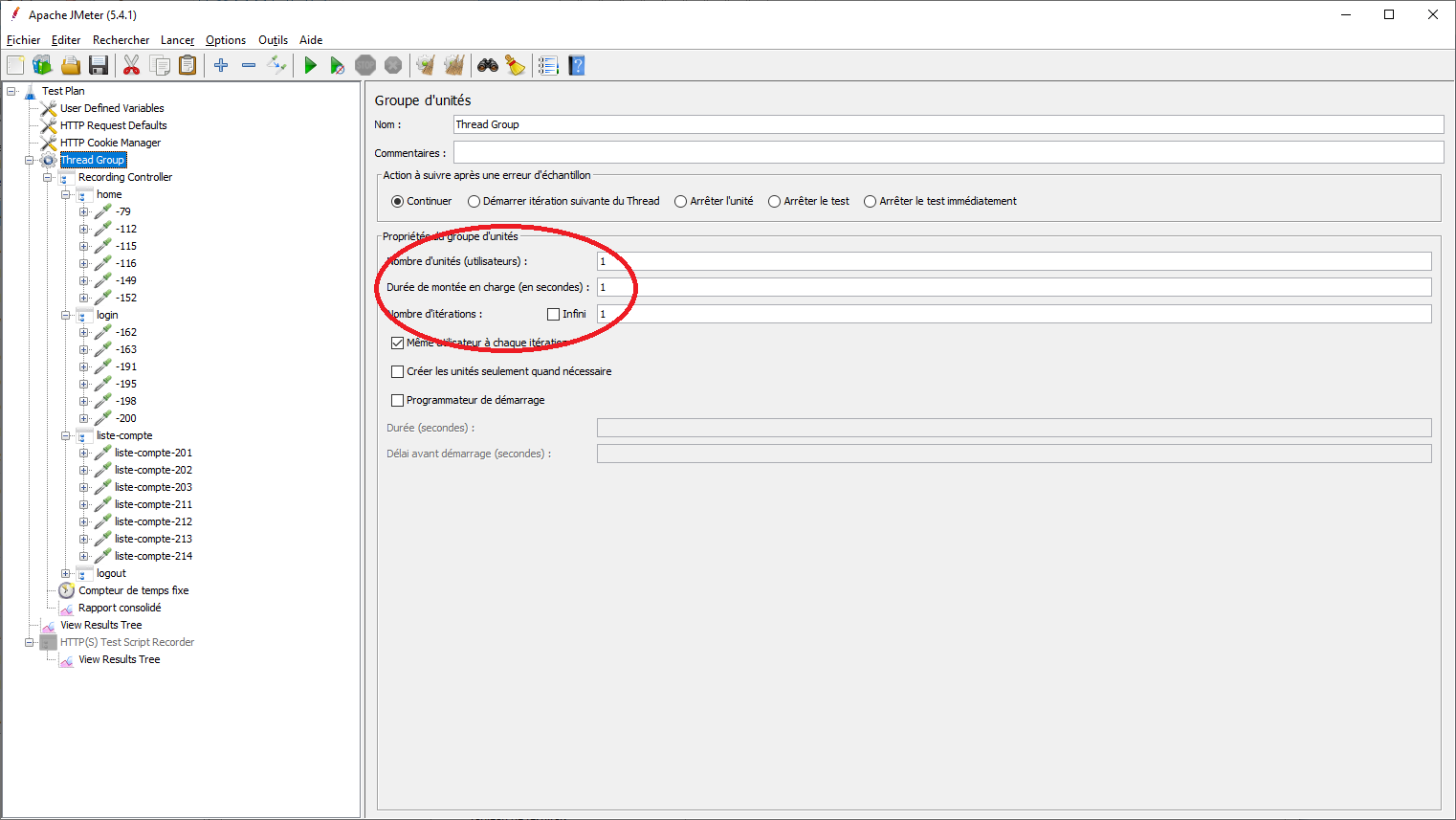
Task: Save the test plan with the floppy icon
Action: point(98,65)
